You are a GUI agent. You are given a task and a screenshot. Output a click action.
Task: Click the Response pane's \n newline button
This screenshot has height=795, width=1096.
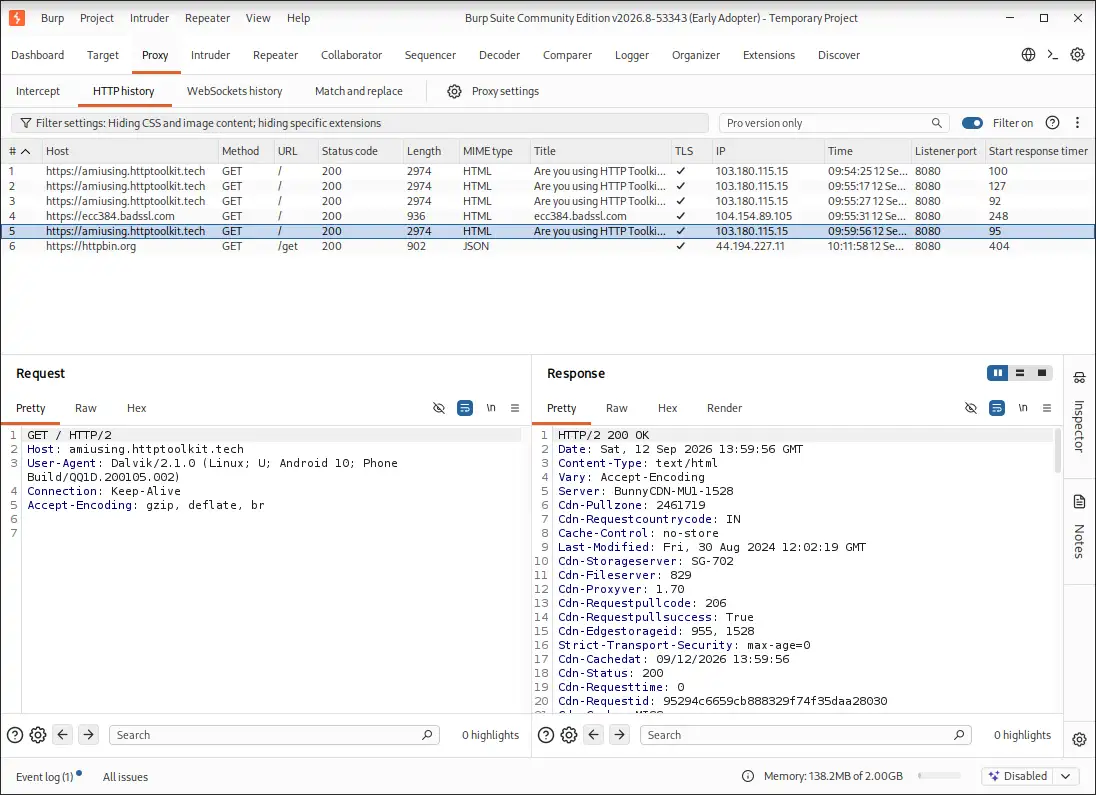pos(1023,408)
